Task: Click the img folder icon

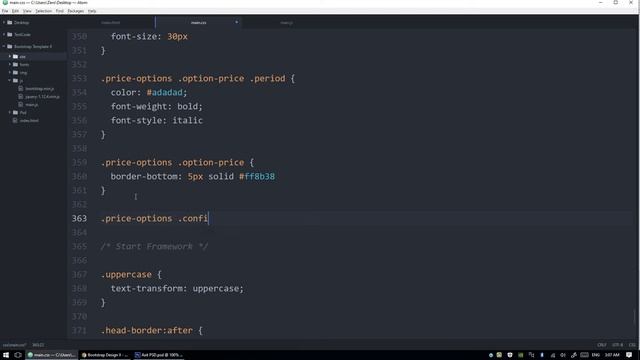Action: point(16,73)
